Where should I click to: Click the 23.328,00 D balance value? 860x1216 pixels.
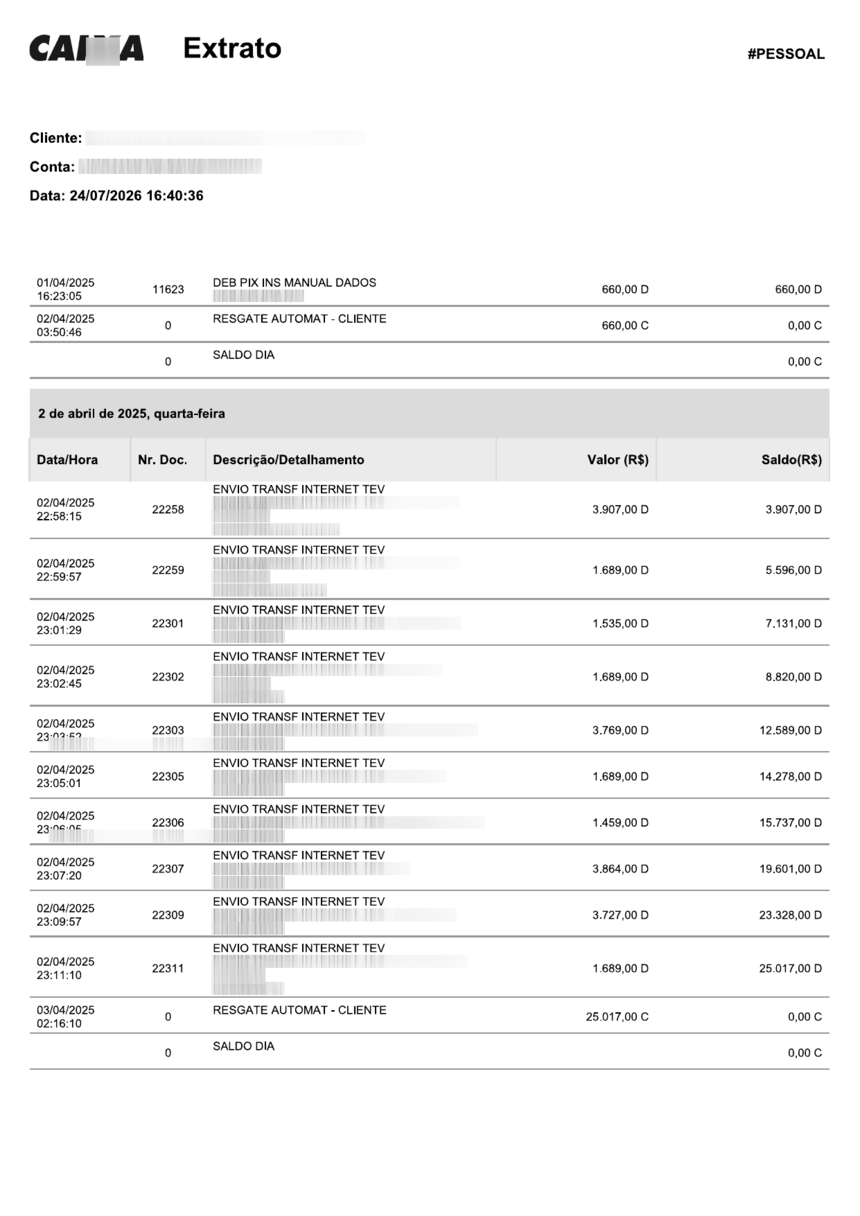tap(791, 915)
